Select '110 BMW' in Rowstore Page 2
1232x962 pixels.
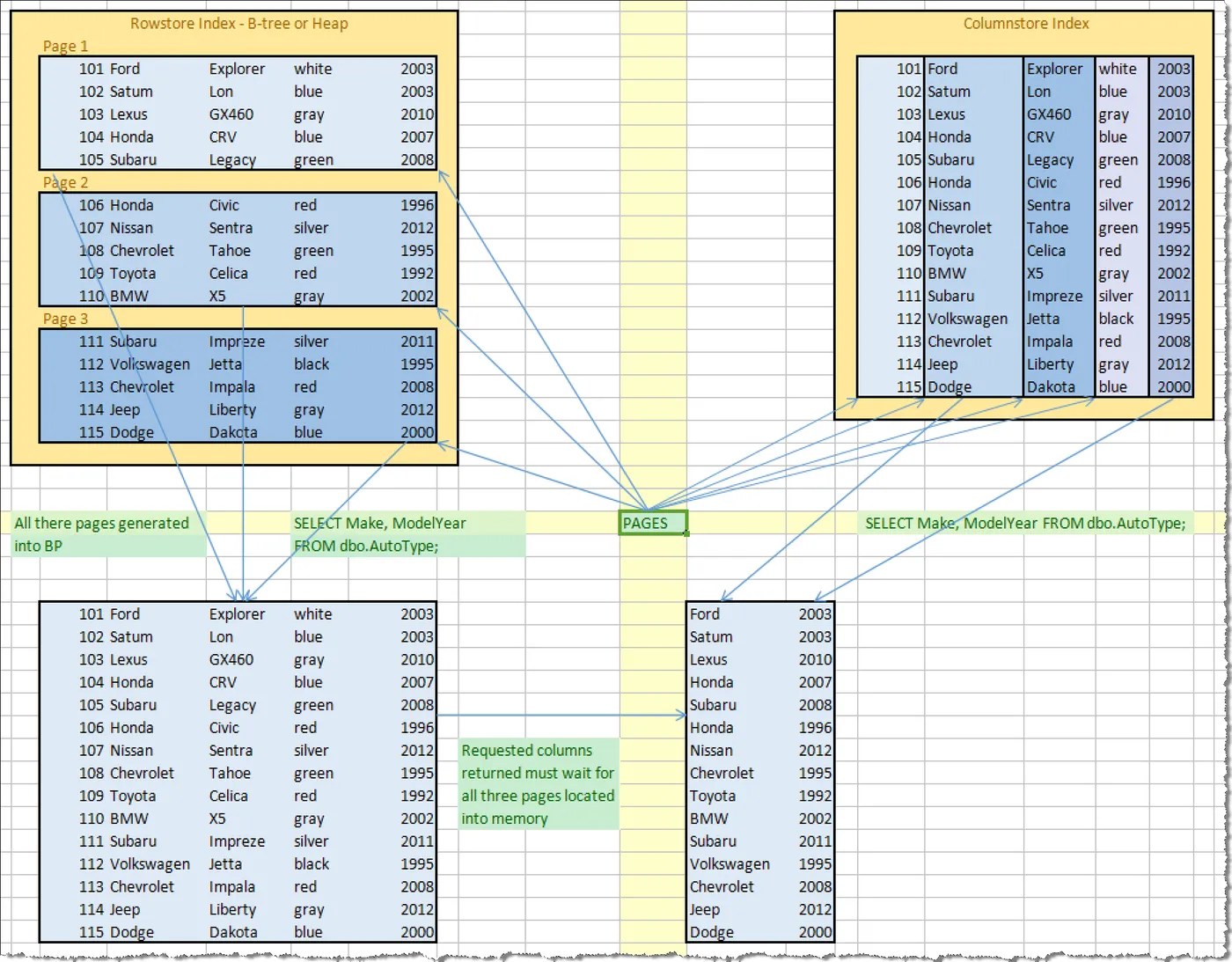[x=114, y=297]
